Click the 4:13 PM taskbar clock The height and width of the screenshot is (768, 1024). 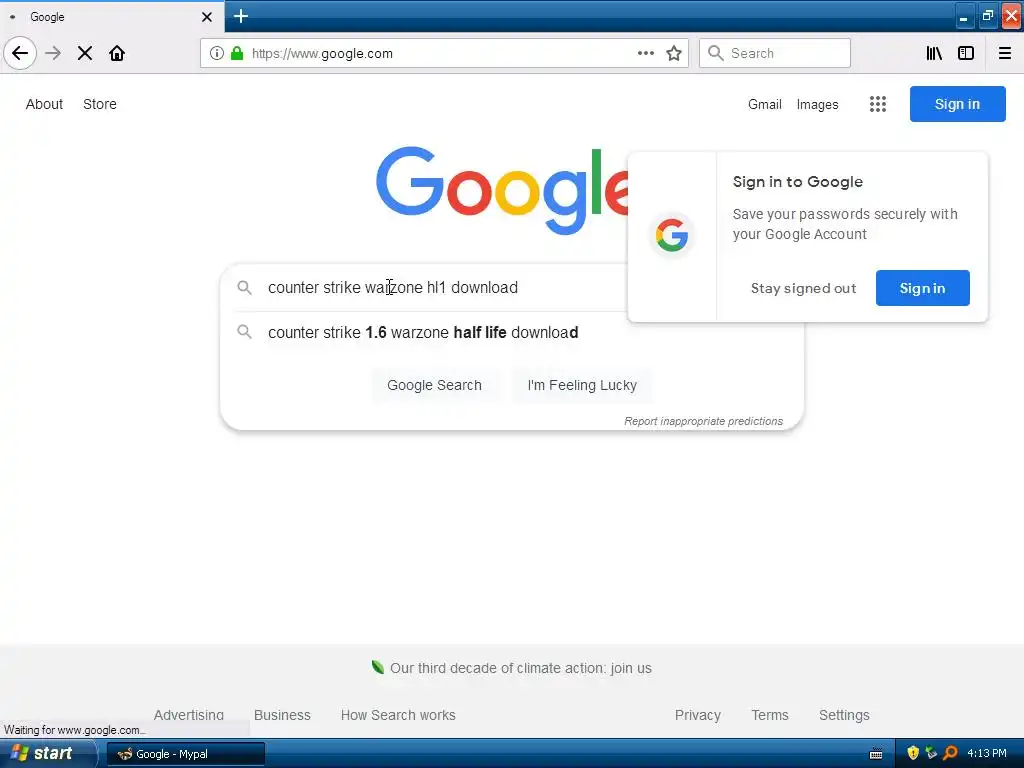tap(986, 753)
